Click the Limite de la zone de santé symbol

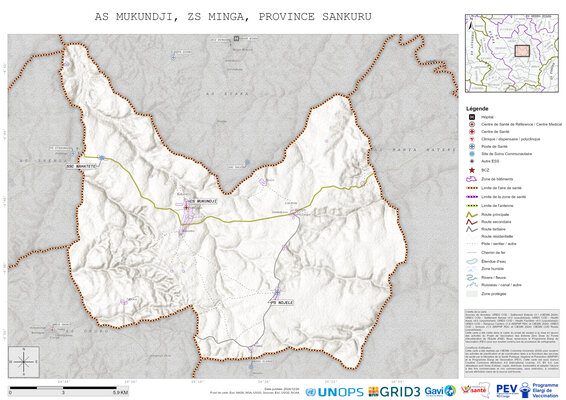pos(471,197)
